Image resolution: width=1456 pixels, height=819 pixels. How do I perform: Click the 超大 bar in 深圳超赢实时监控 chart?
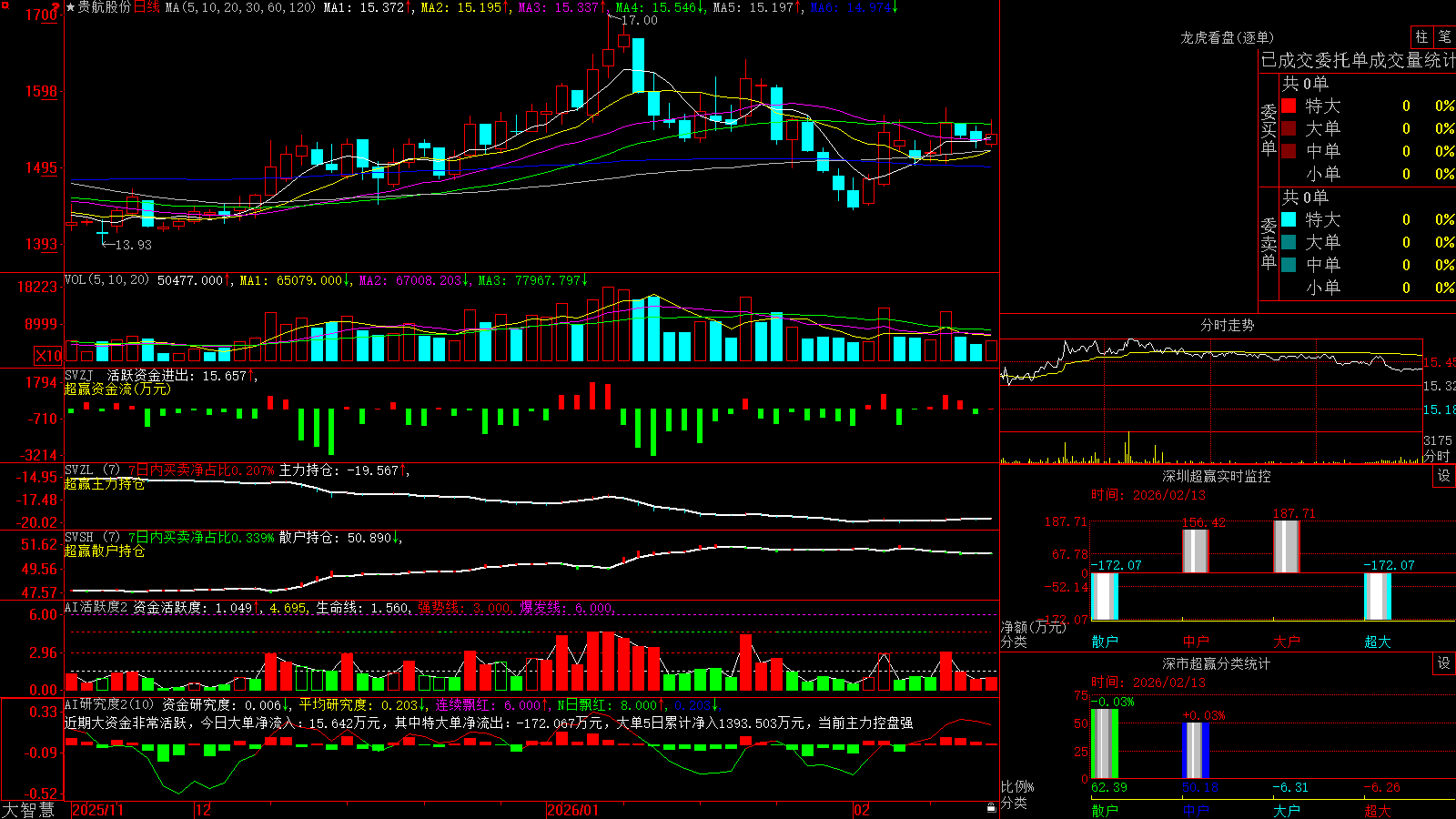click(1378, 596)
